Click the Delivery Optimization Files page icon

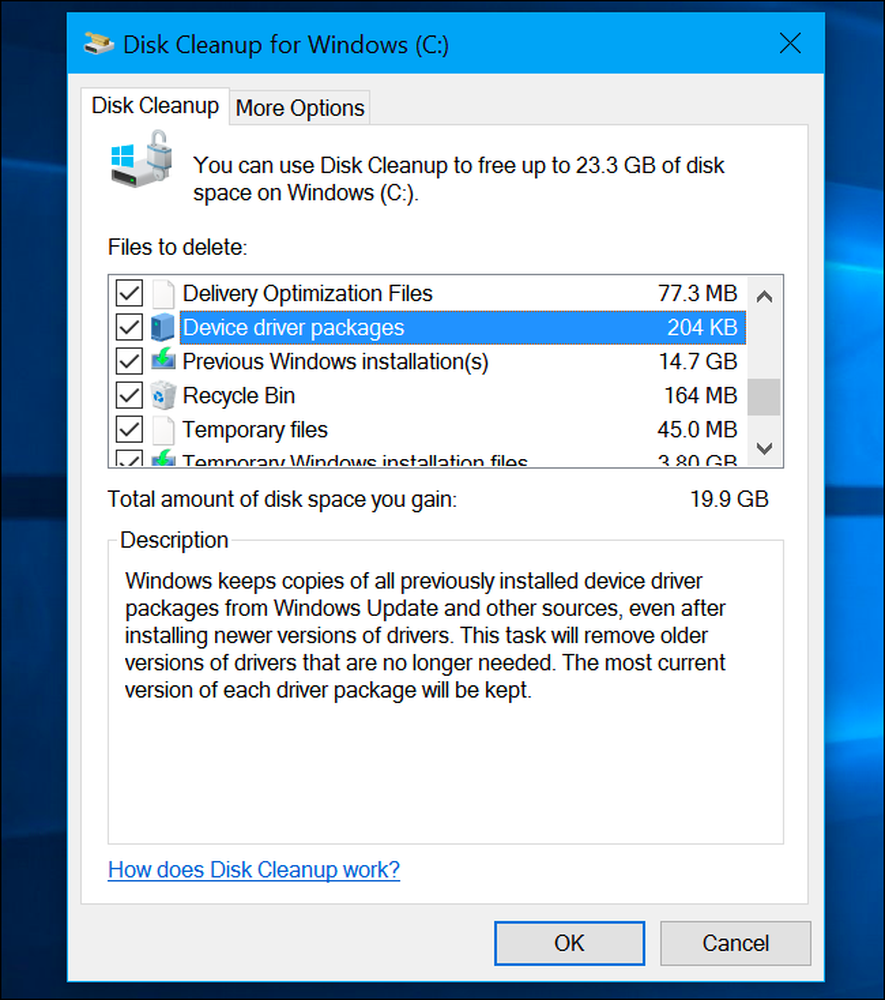tap(163, 293)
